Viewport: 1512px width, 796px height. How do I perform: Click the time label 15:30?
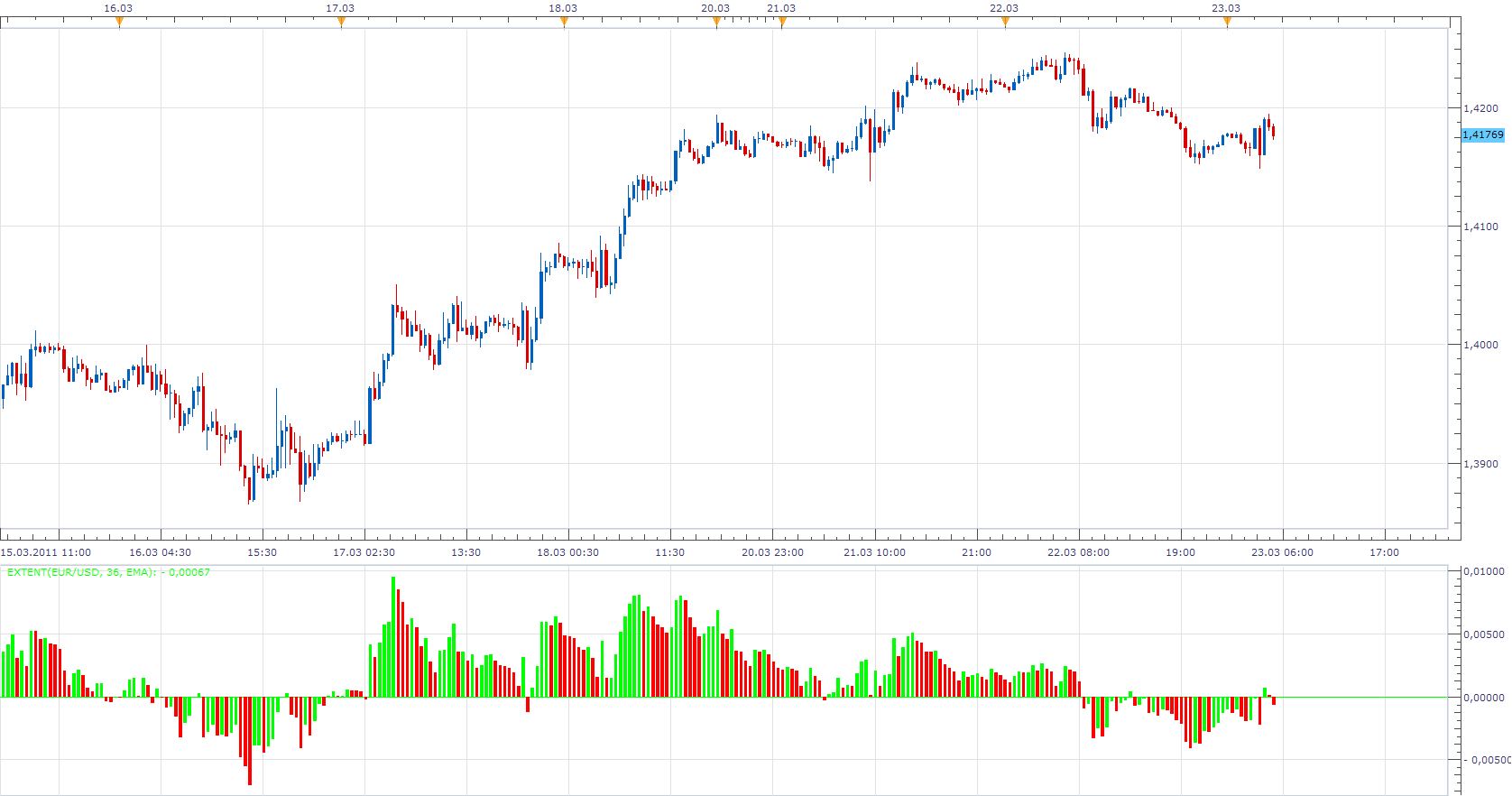pyautogui.click(x=263, y=552)
